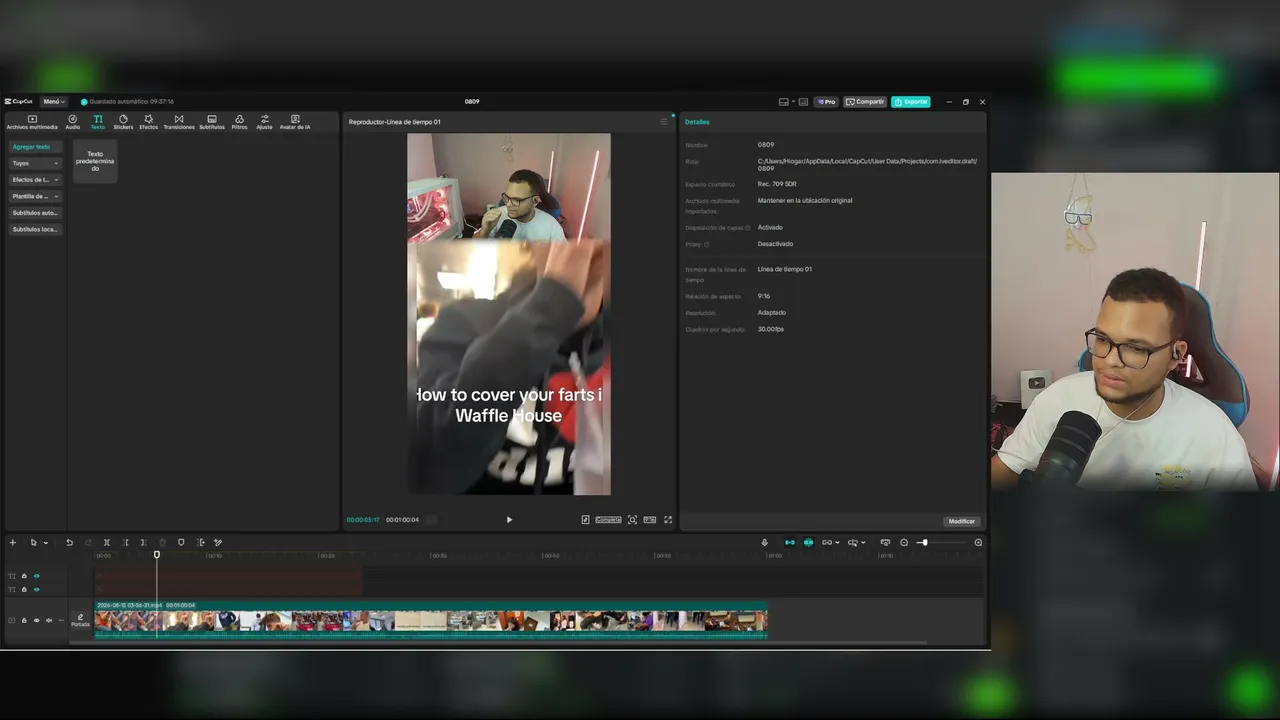This screenshot has width=1280, height=720.
Task: Click the info icon beside Proxy
Action: point(706,244)
